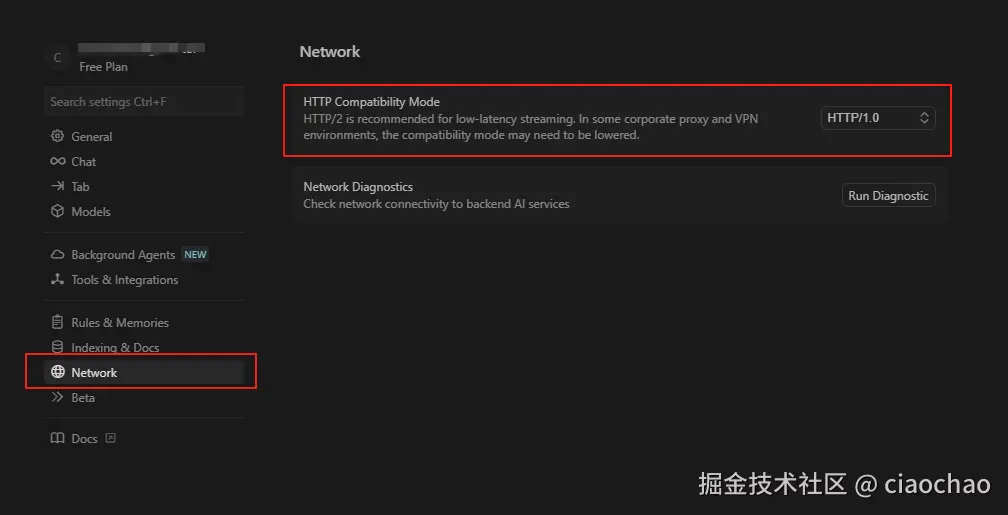Image resolution: width=1008 pixels, height=515 pixels.
Task: Click the General gear icon
Action: 57,136
